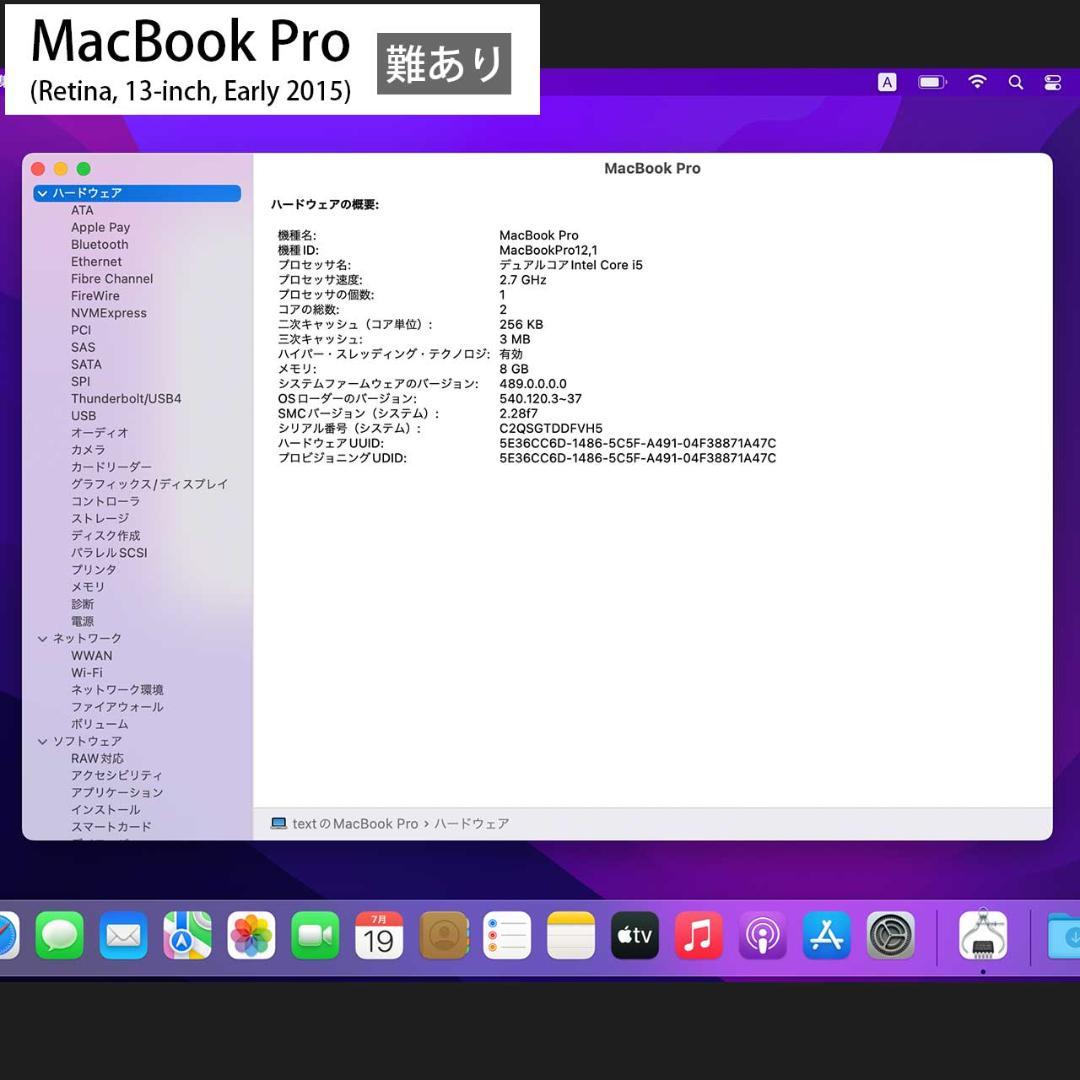Screen dimensions: 1080x1080
Task: Select USB in the sidebar
Action: coord(83,416)
